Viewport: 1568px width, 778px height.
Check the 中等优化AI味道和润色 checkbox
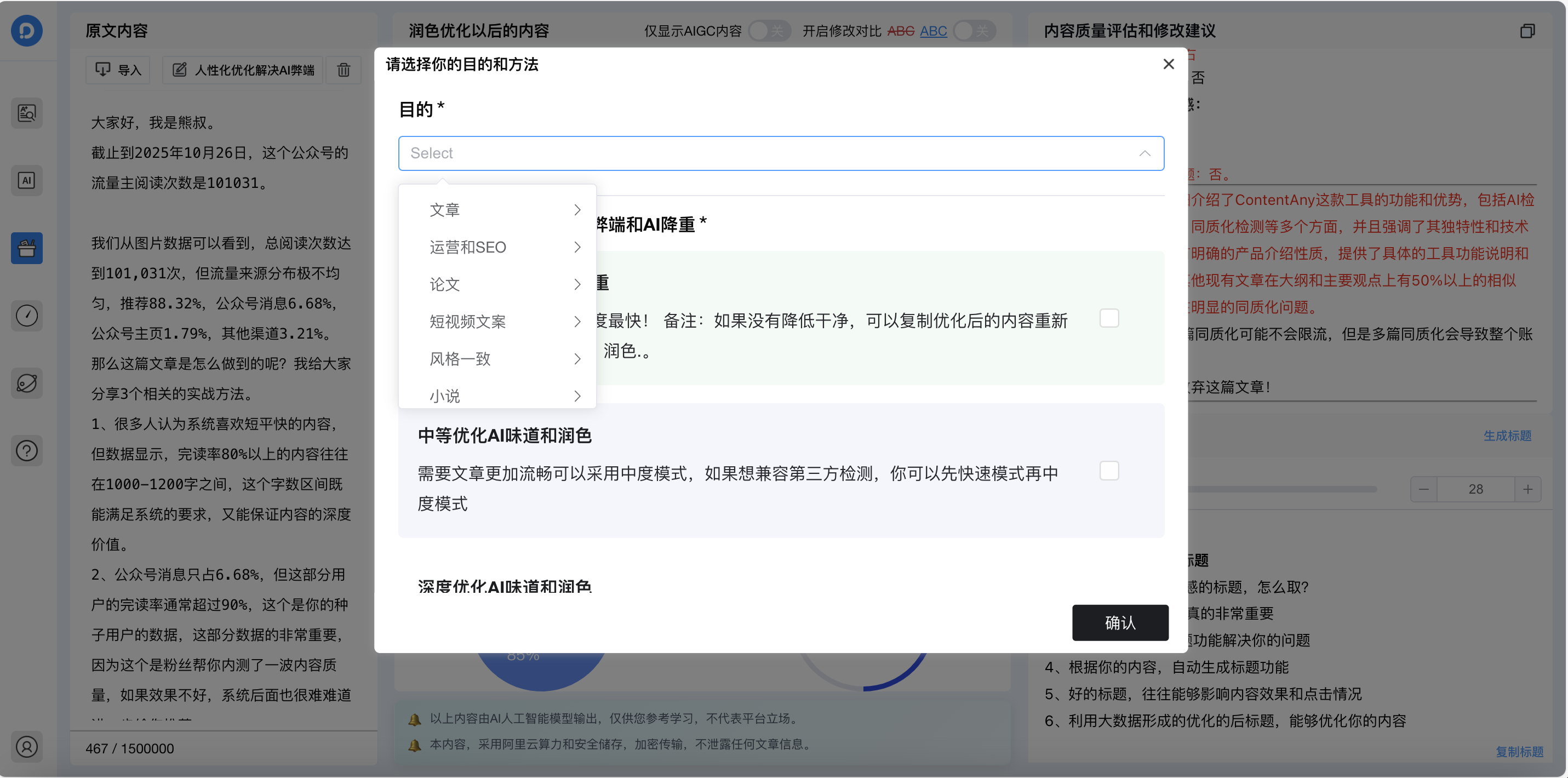(x=1109, y=470)
